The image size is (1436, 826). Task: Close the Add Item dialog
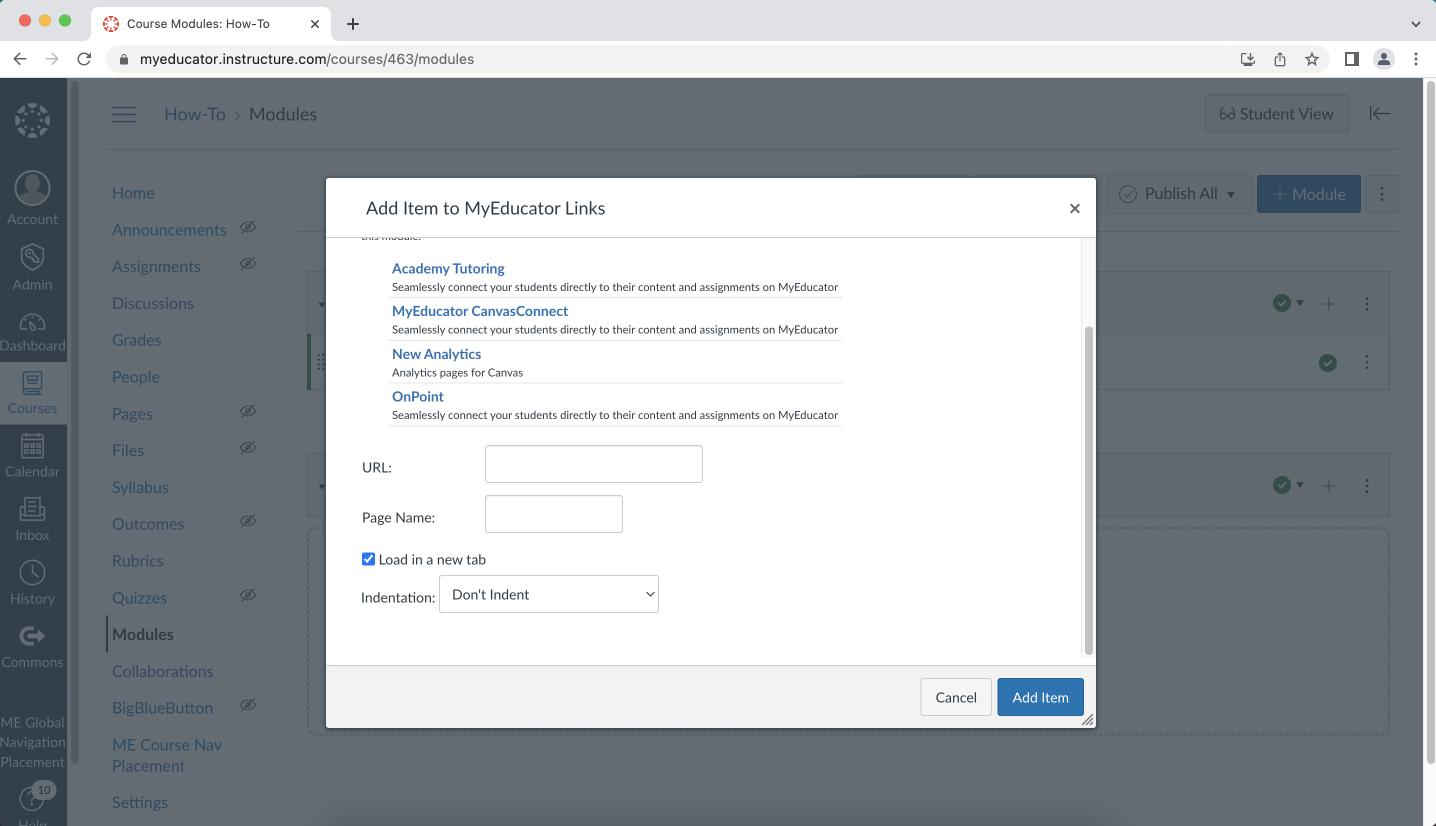click(x=1075, y=209)
